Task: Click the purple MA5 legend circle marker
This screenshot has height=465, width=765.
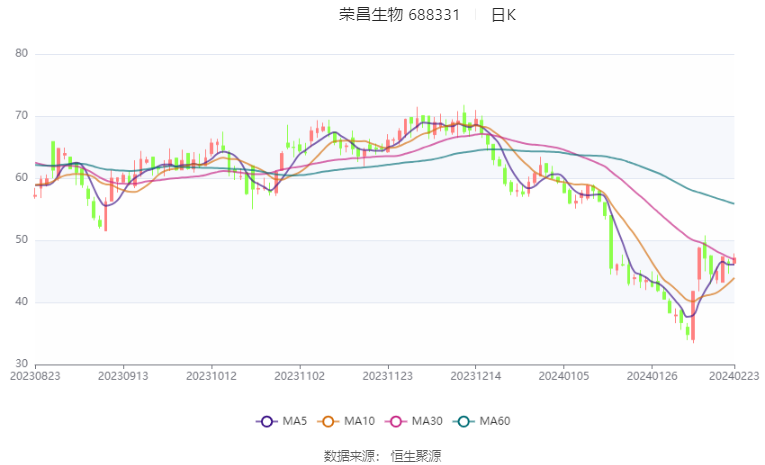Action: point(265,422)
